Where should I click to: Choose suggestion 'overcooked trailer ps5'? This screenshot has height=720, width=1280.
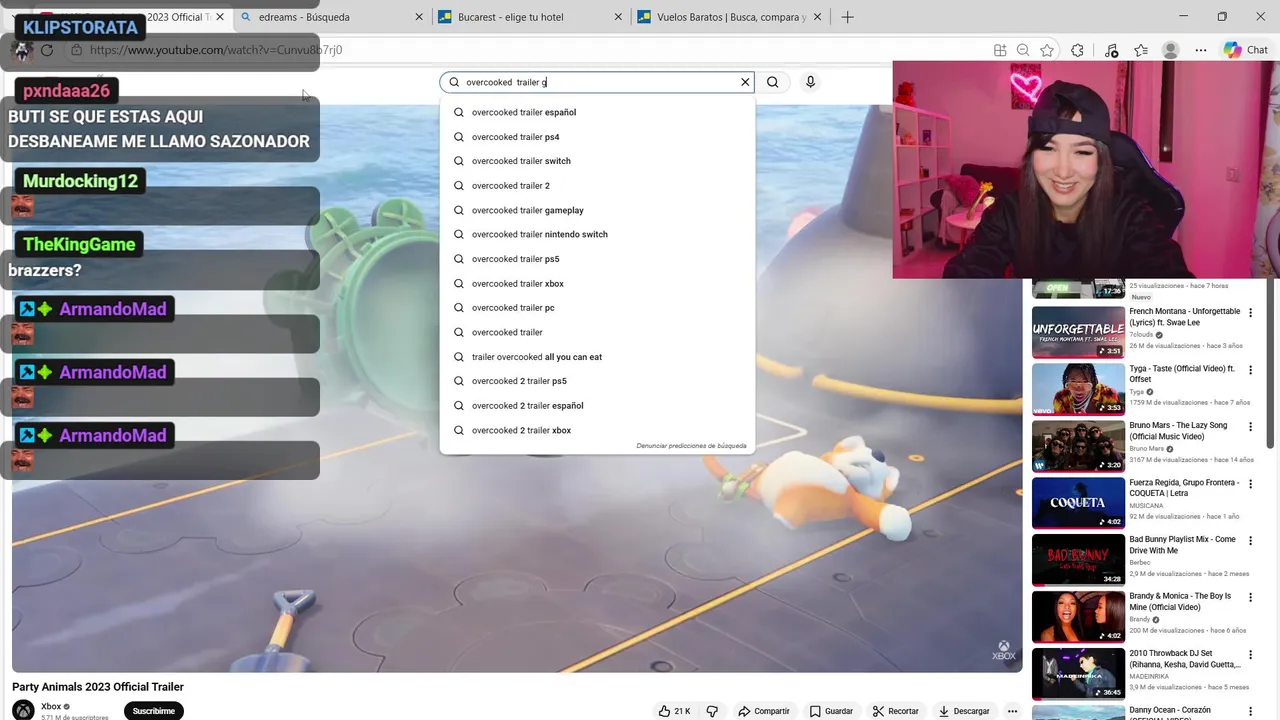[597, 259]
